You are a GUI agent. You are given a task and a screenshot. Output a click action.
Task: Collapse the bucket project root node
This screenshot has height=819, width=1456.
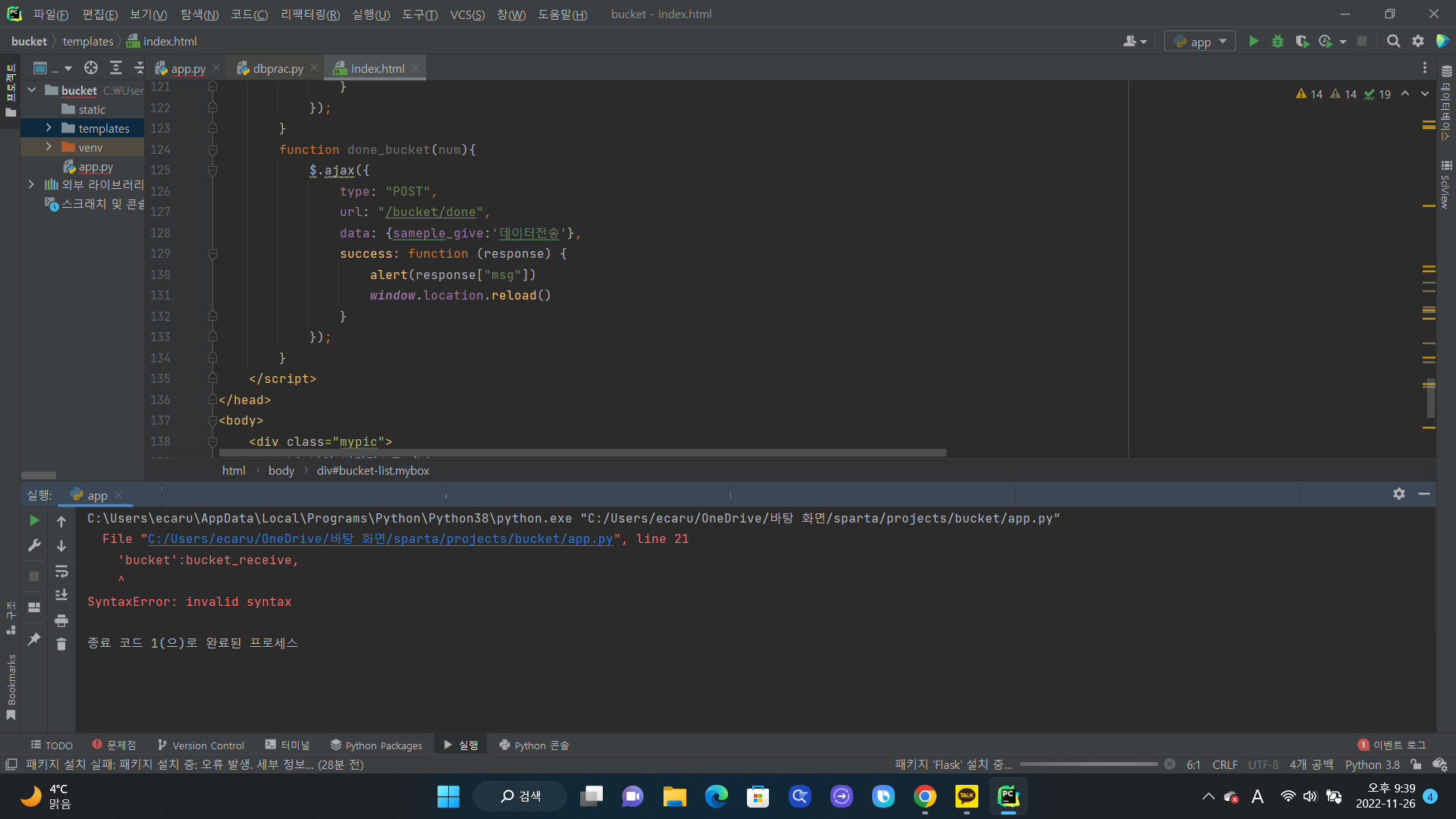tap(32, 90)
